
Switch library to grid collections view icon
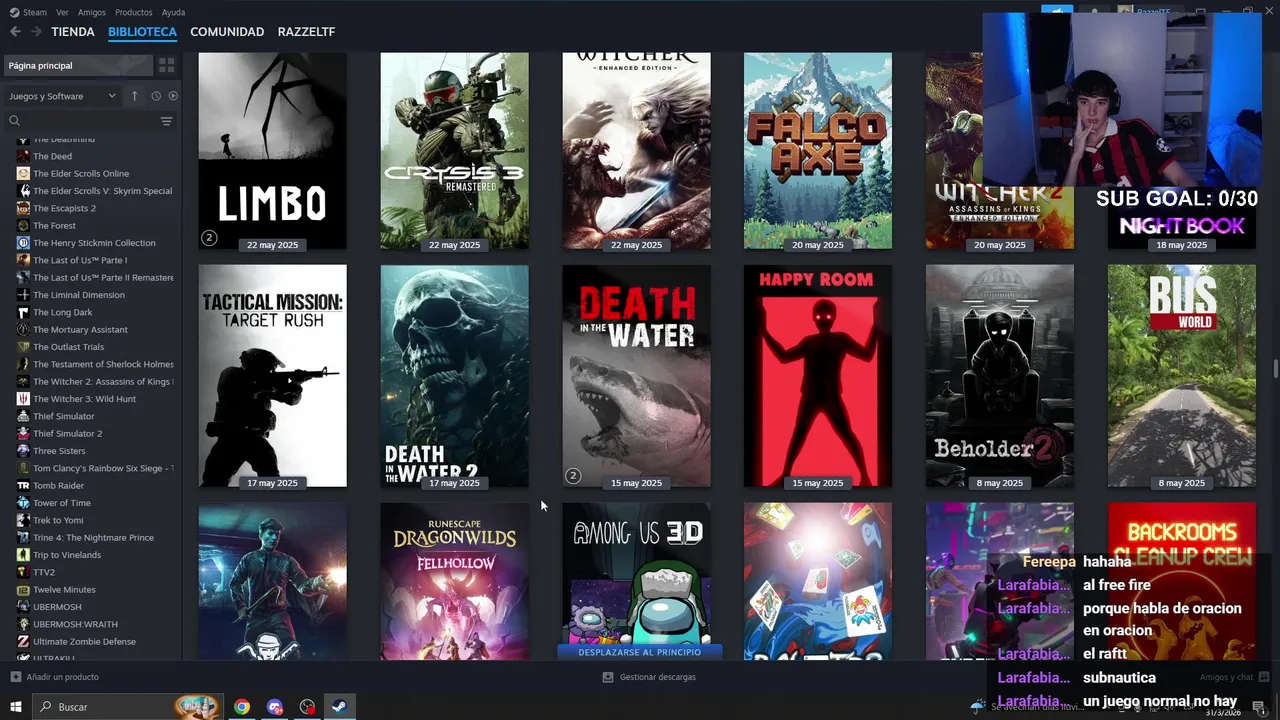click(167, 65)
